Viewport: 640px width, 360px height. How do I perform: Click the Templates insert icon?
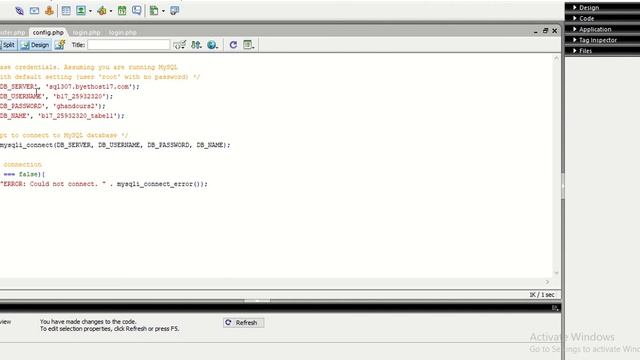pos(154,11)
